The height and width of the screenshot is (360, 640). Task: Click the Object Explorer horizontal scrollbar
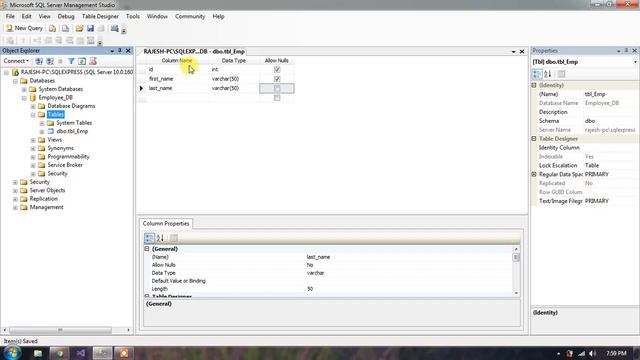[x=60, y=330]
